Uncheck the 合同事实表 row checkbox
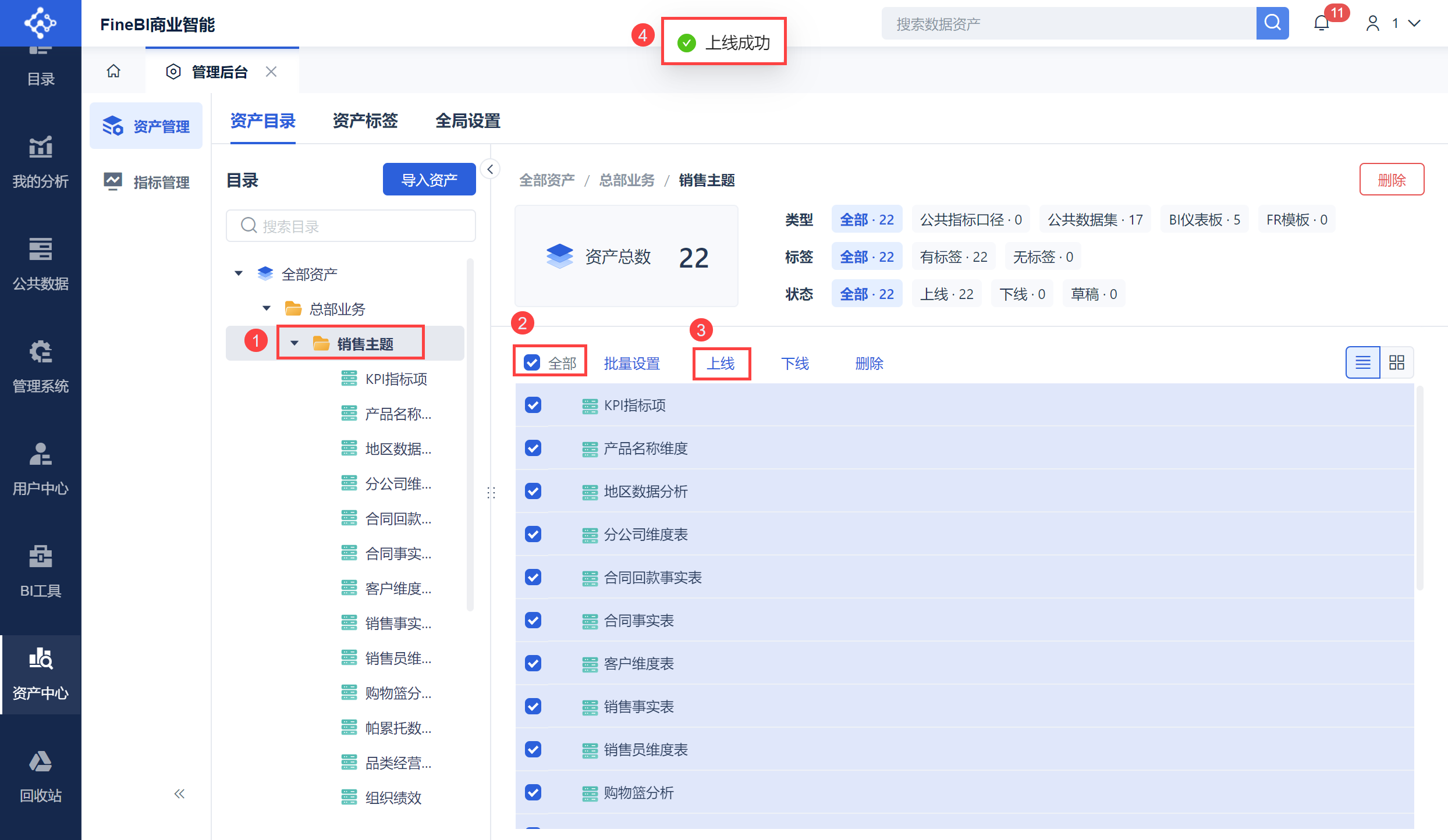The image size is (1448, 840). coord(533,620)
